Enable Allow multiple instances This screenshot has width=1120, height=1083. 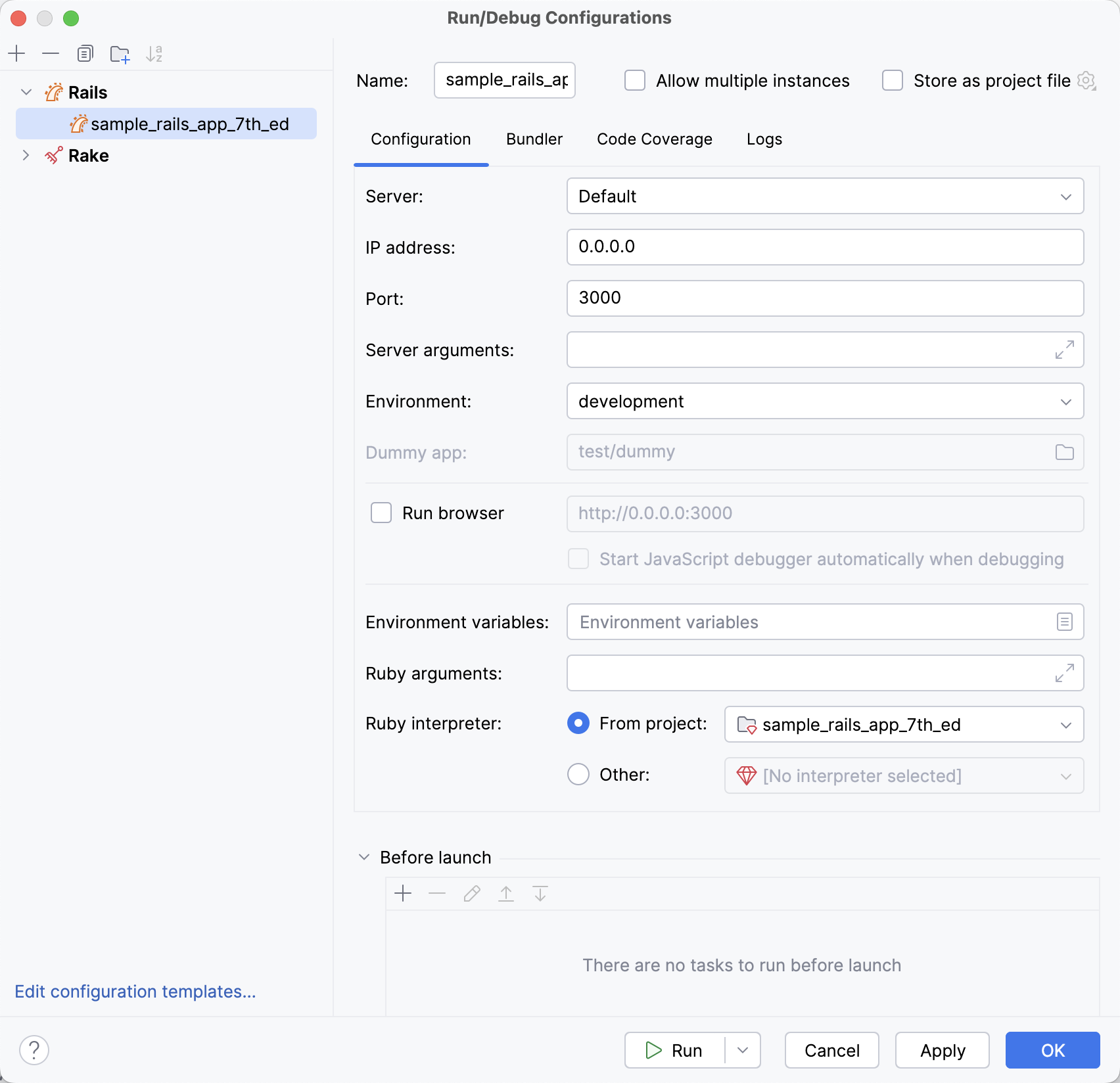tap(634, 80)
